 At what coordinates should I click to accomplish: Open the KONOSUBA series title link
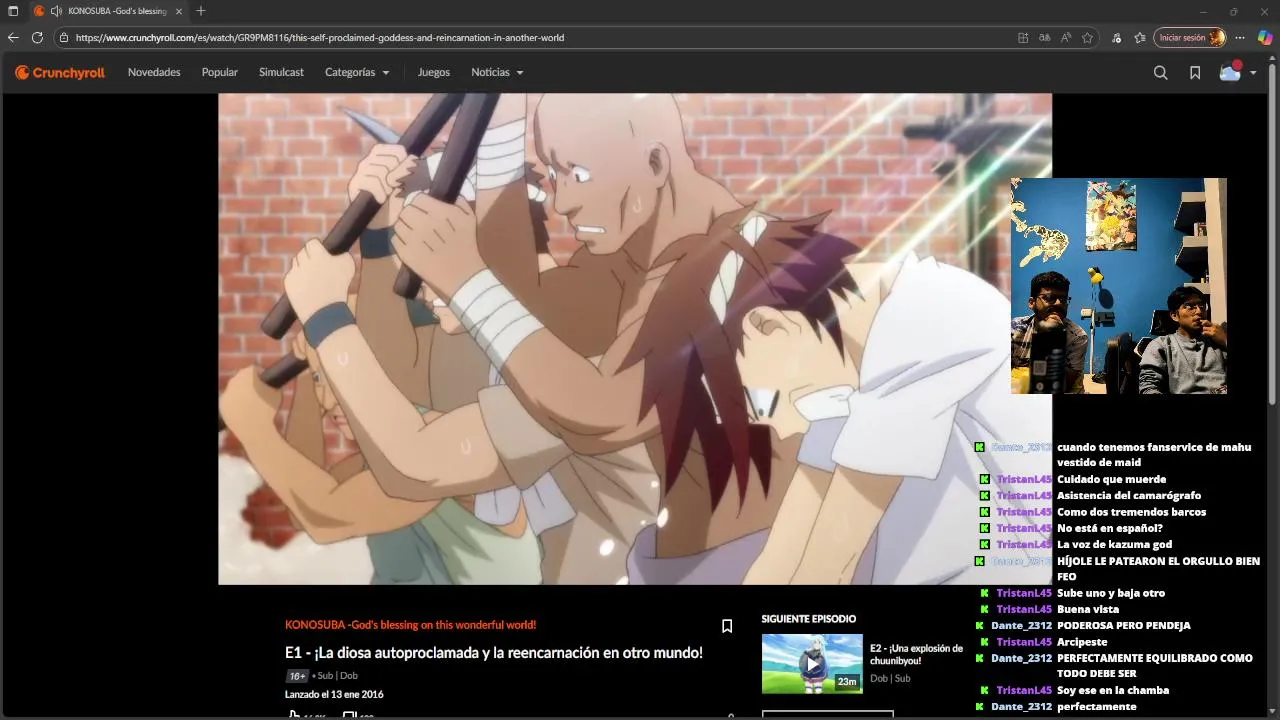pos(410,625)
